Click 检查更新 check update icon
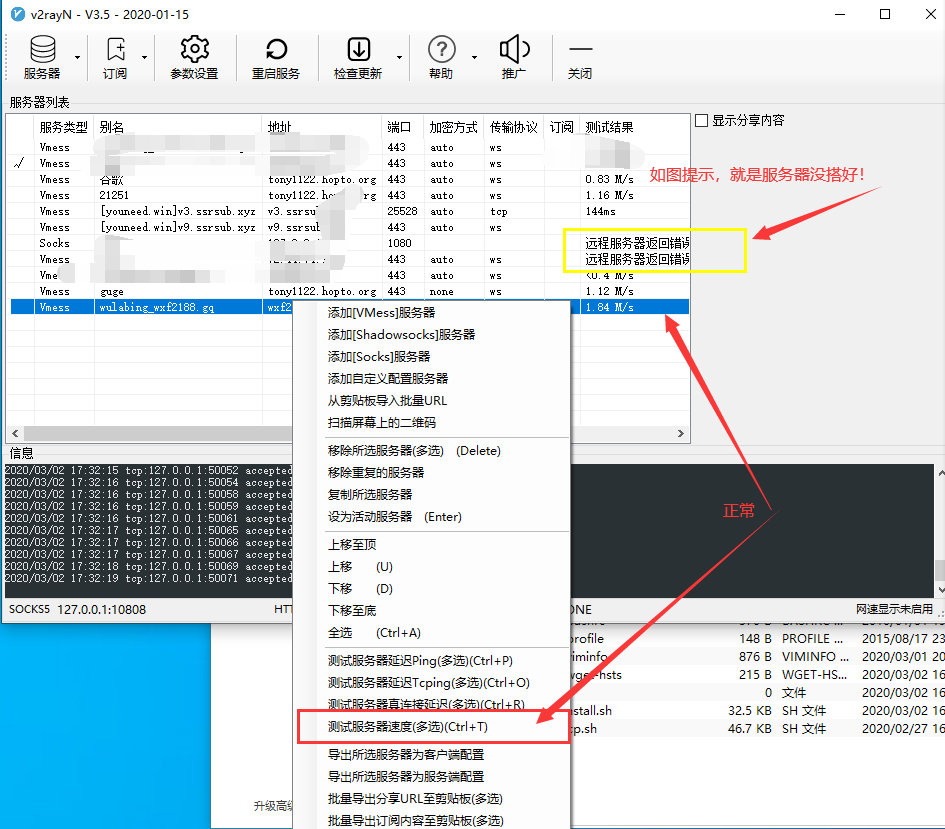The width and height of the screenshot is (945, 829). (358, 57)
